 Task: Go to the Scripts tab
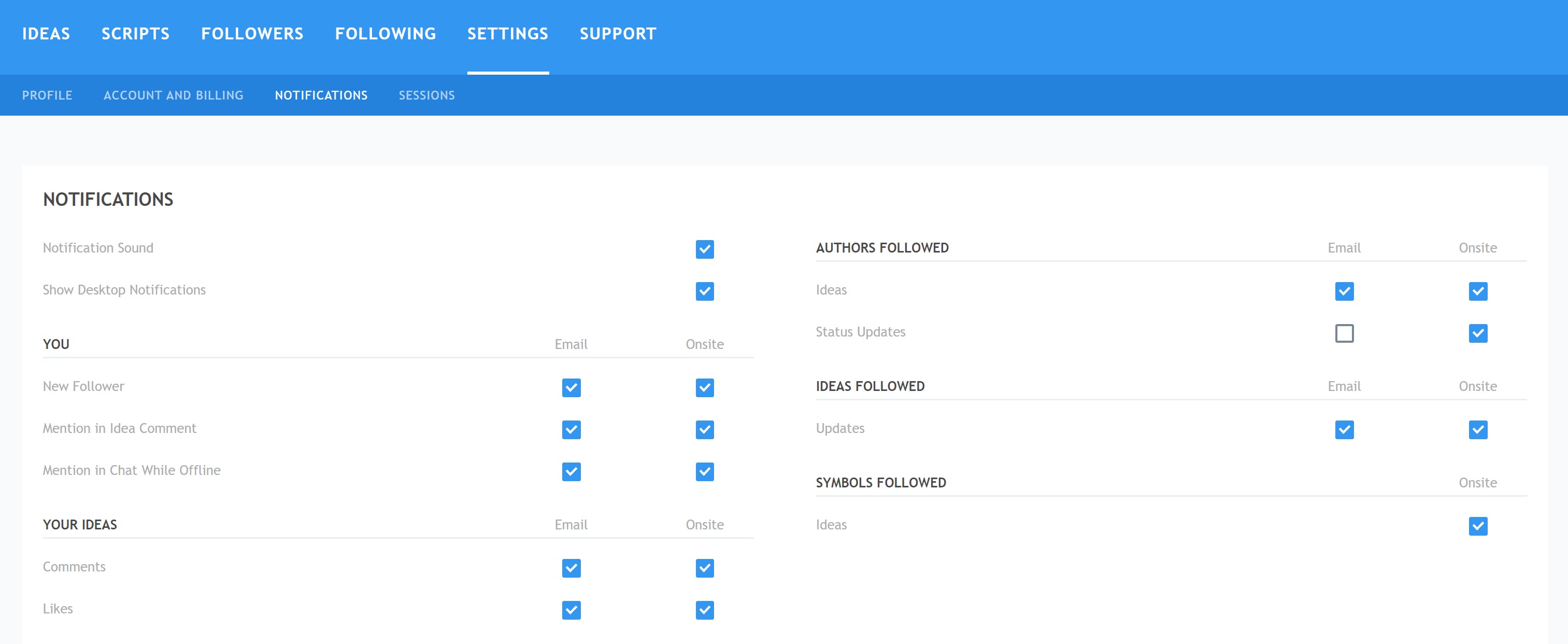[135, 34]
